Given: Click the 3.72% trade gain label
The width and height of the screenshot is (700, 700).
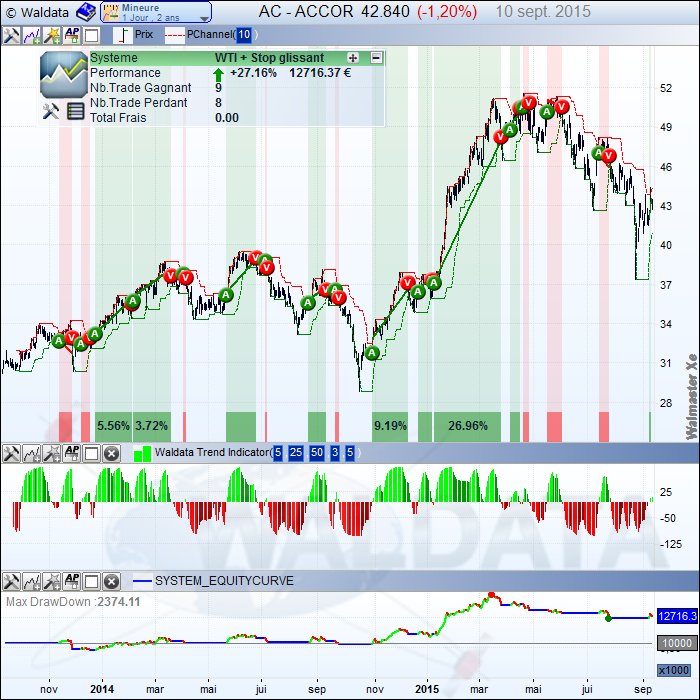Looking at the screenshot, I should [x=151, y=426].
